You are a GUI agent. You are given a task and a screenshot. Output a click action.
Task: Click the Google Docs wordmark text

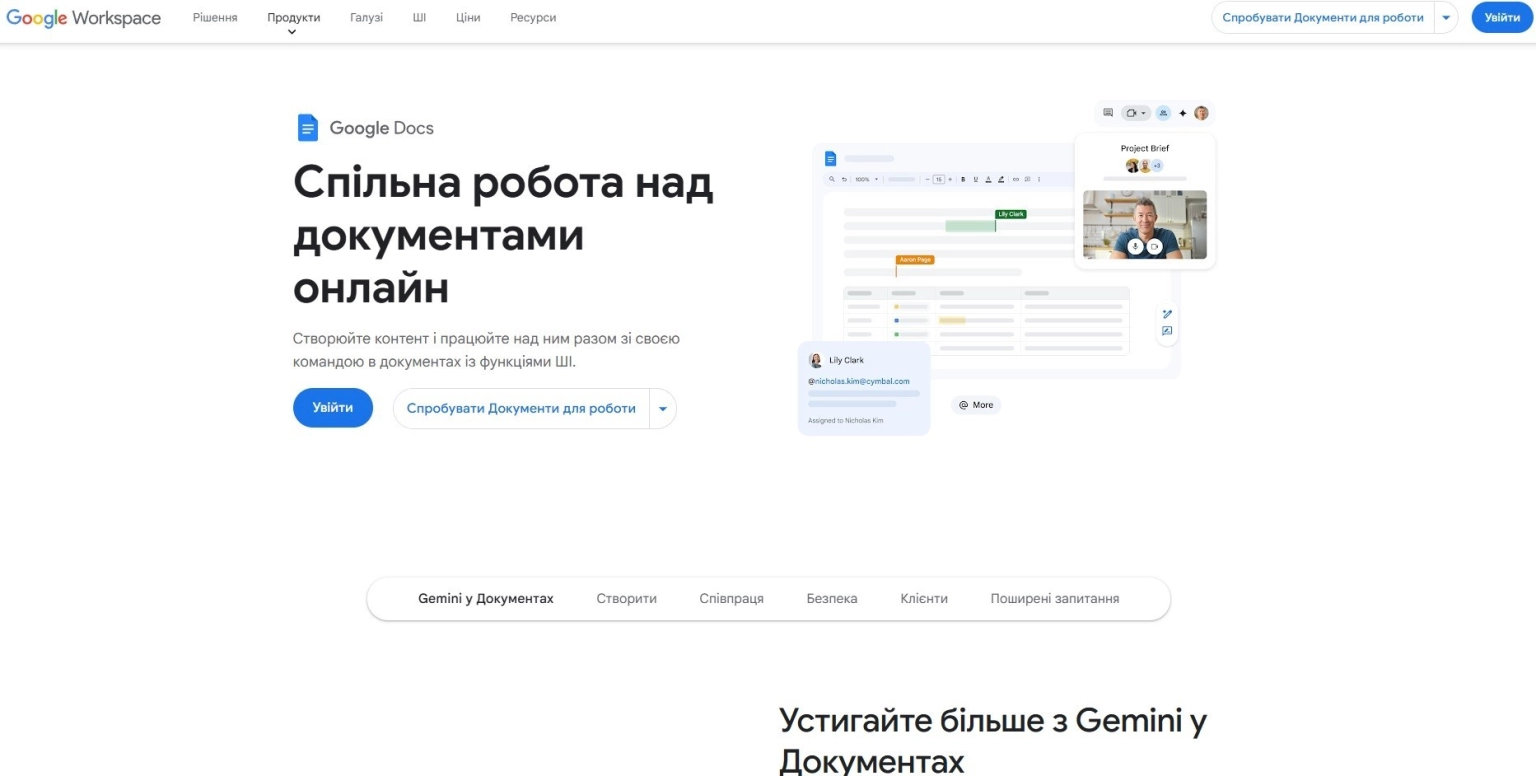tap(381, 128)
